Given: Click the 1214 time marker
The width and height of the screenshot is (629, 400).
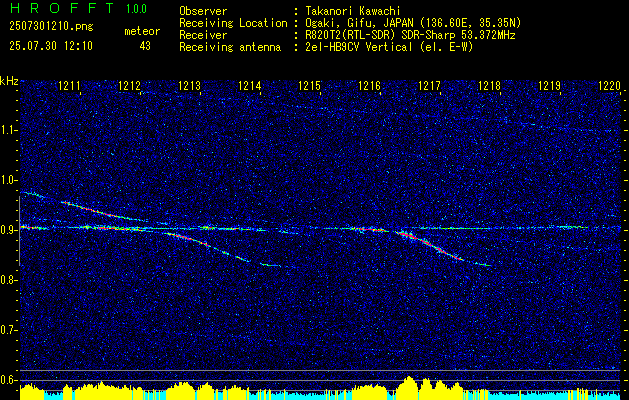Looking at the screenshot, I should 250,85.
